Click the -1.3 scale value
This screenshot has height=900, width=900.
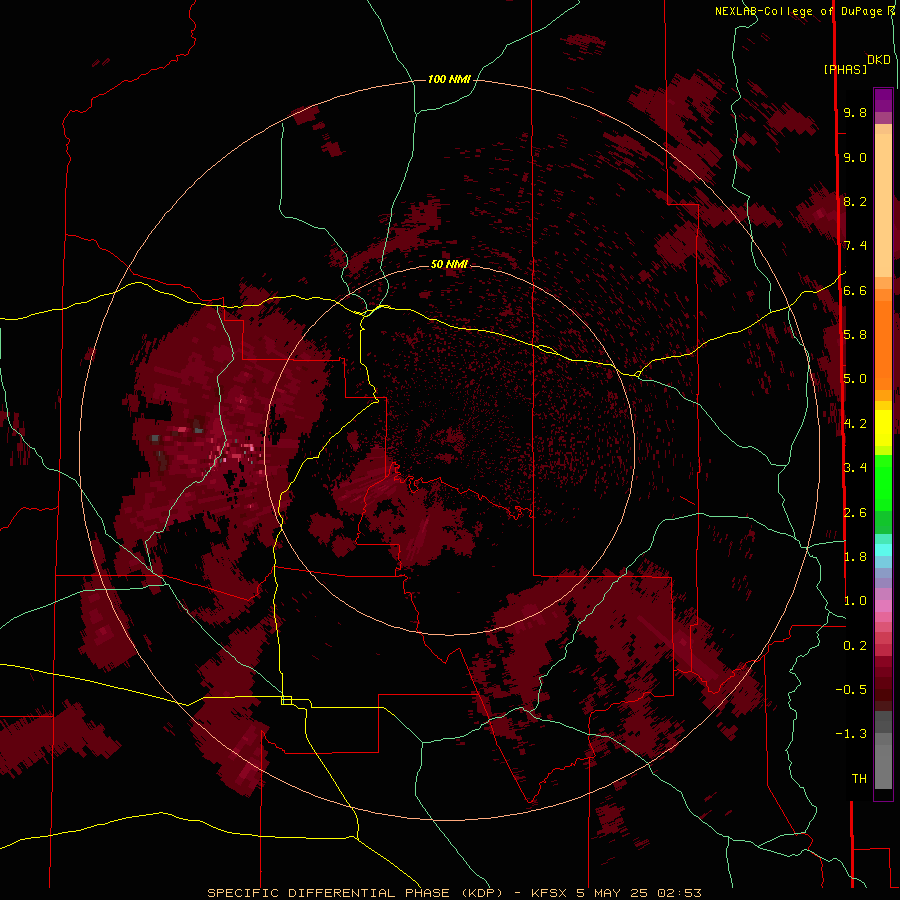tap(851, 734)
